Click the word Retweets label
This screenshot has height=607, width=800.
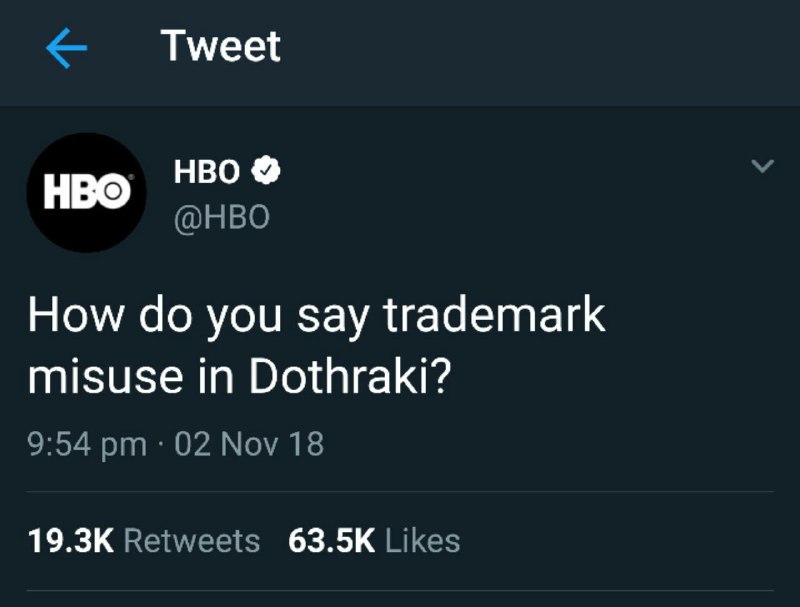[x=192, y=541]
